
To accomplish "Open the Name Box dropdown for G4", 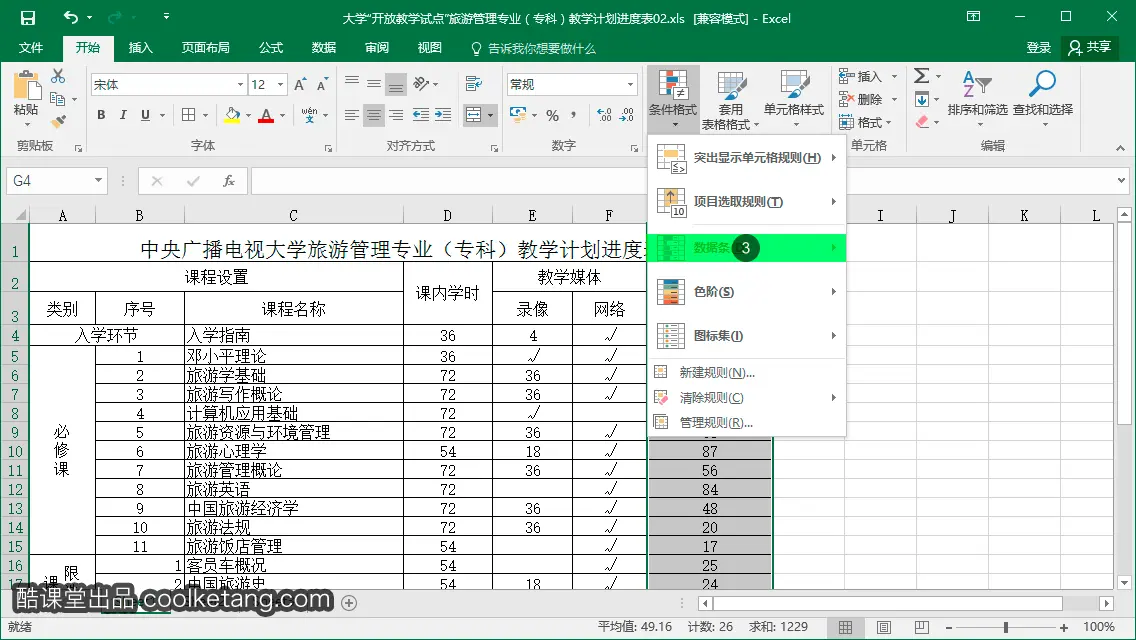I will point(98,180).
